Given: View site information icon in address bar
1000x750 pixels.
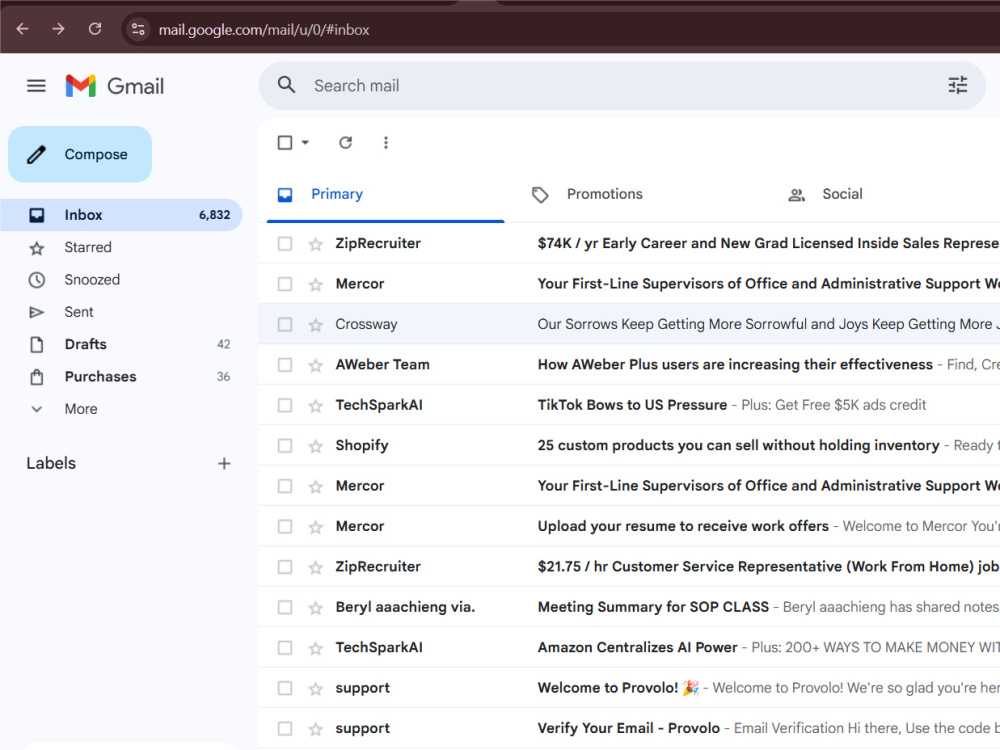Looking at the screenshot, I should [x=138, y=29].
